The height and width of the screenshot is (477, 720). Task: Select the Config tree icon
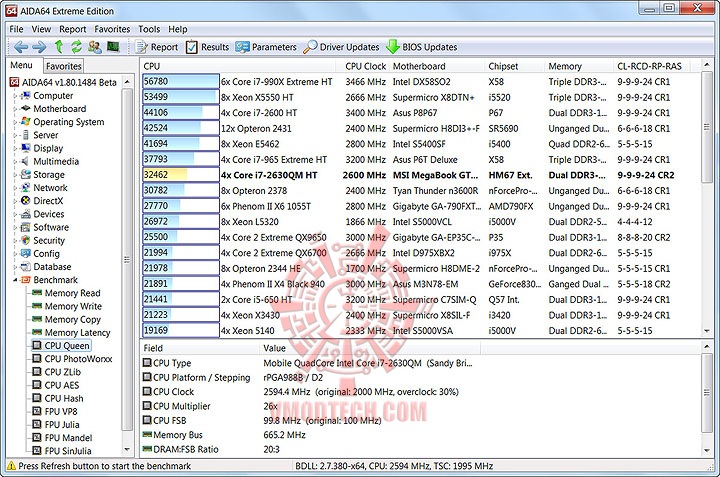point(26,253)
